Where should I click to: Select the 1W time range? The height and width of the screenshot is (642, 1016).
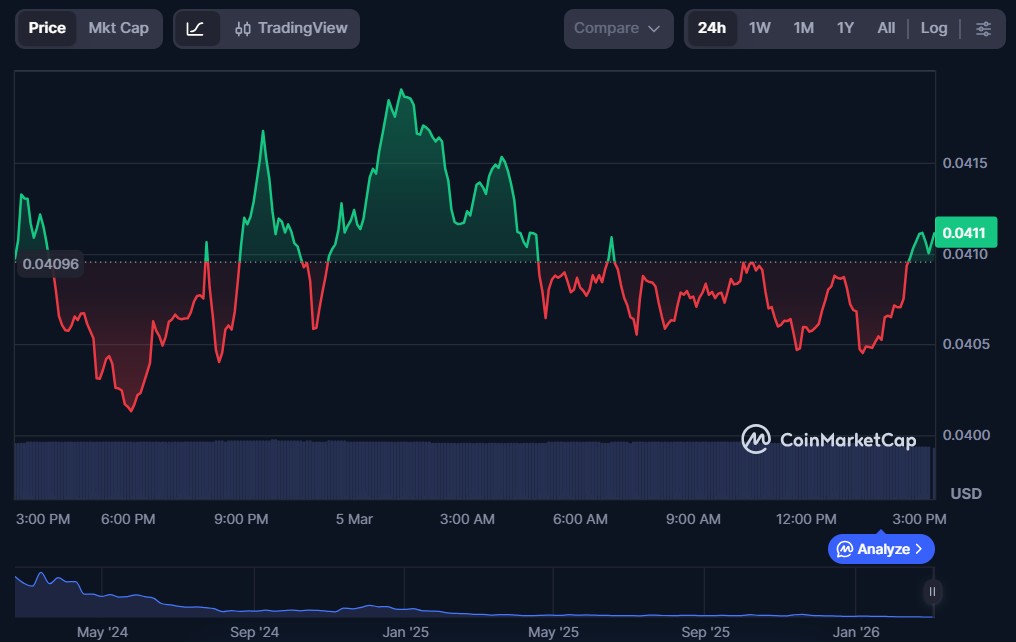760,28
